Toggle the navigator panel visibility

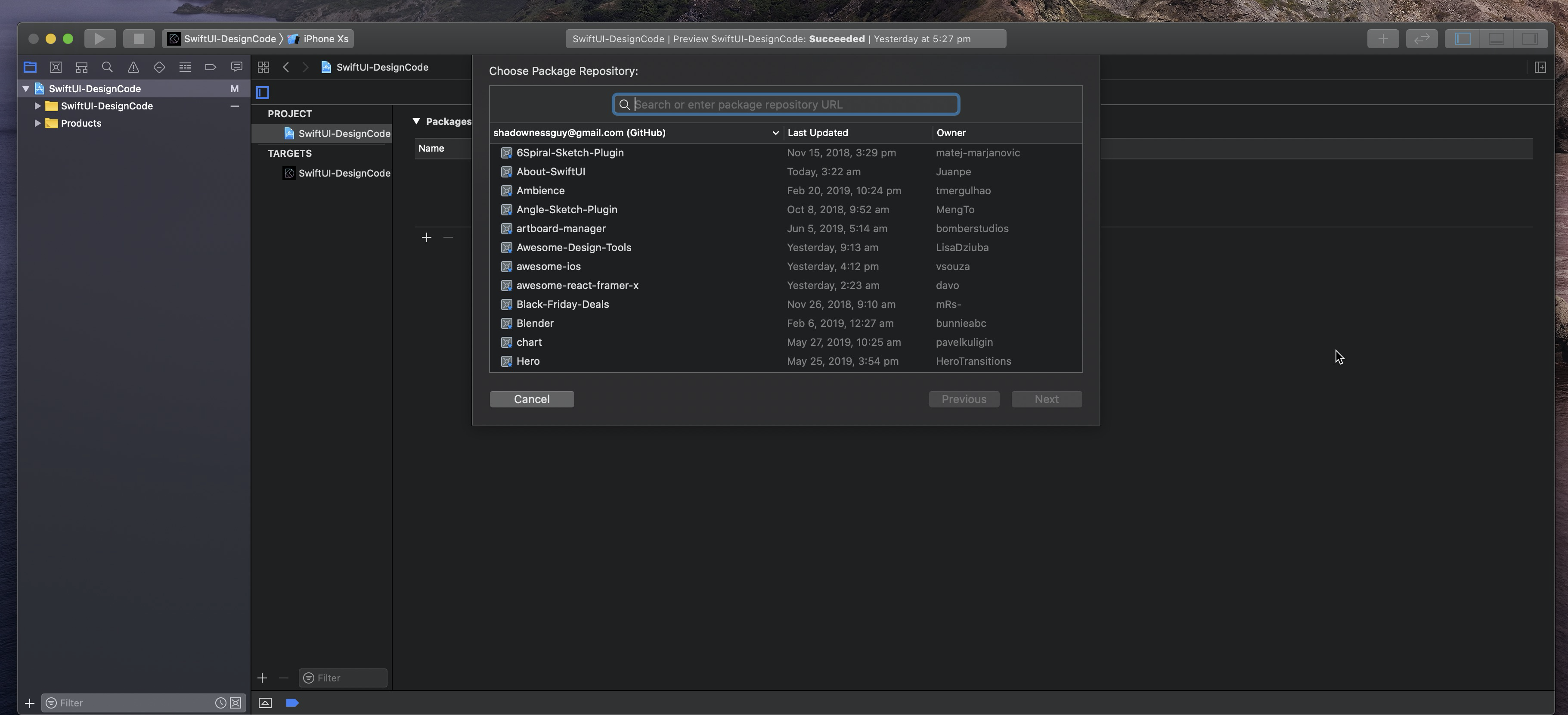tap(1463, 39)
